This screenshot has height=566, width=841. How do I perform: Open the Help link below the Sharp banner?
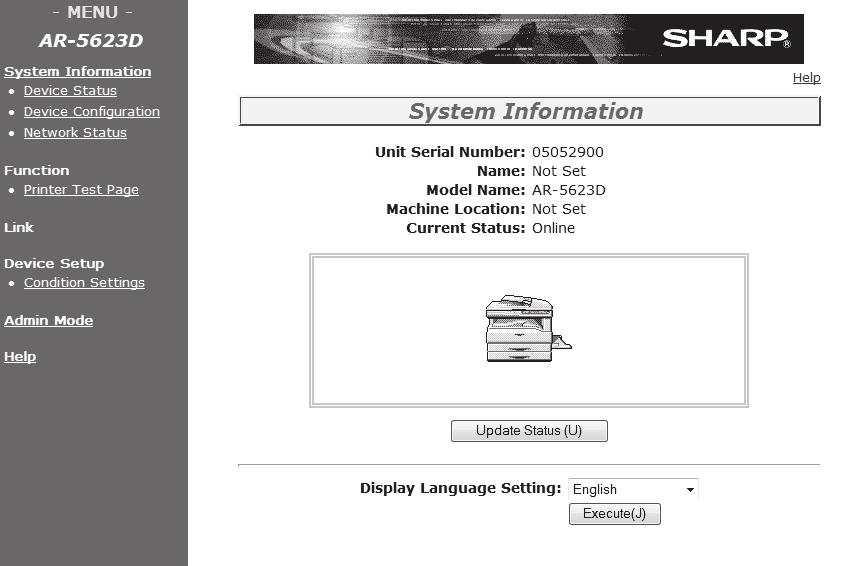(806, 78)
